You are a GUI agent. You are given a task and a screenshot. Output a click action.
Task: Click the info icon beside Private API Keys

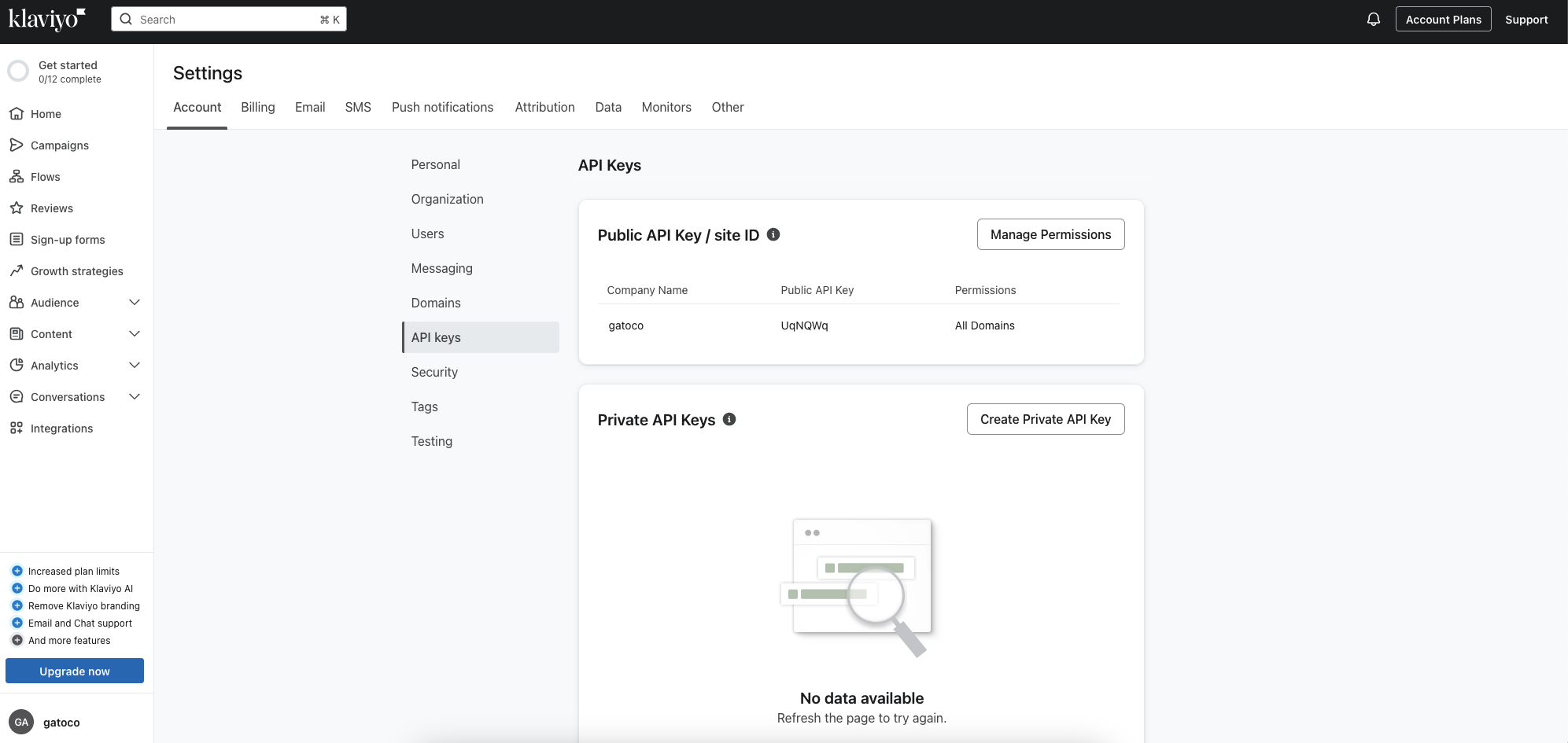[729, 419]
